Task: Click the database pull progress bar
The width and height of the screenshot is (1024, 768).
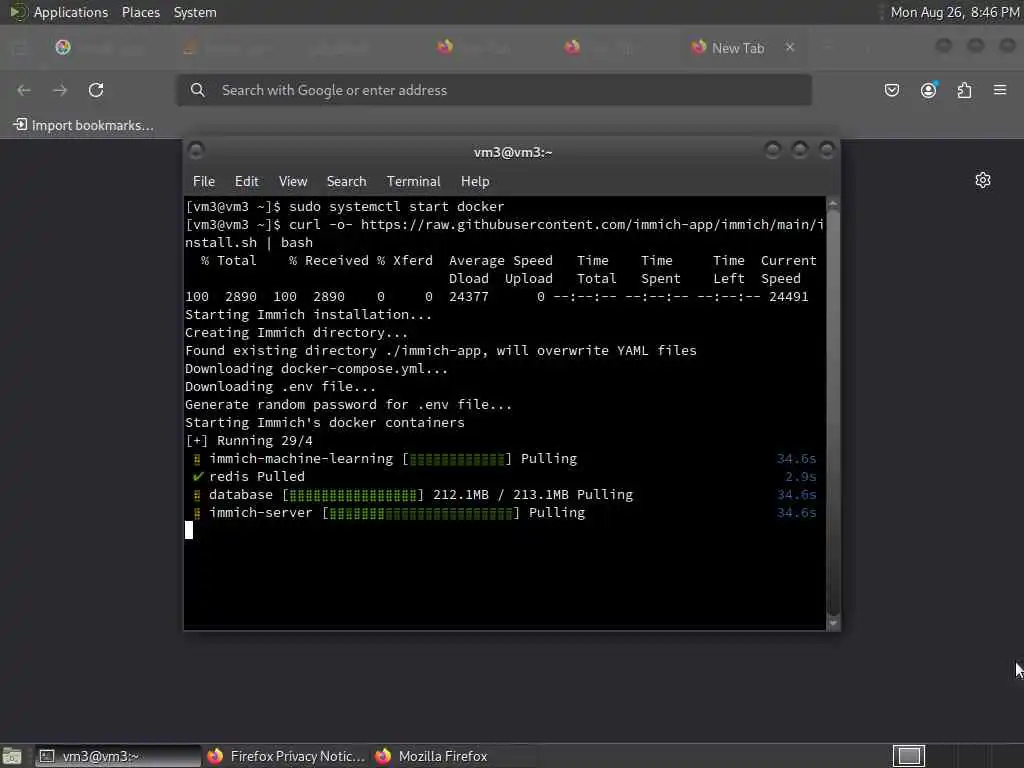Action: click(353, 495)
